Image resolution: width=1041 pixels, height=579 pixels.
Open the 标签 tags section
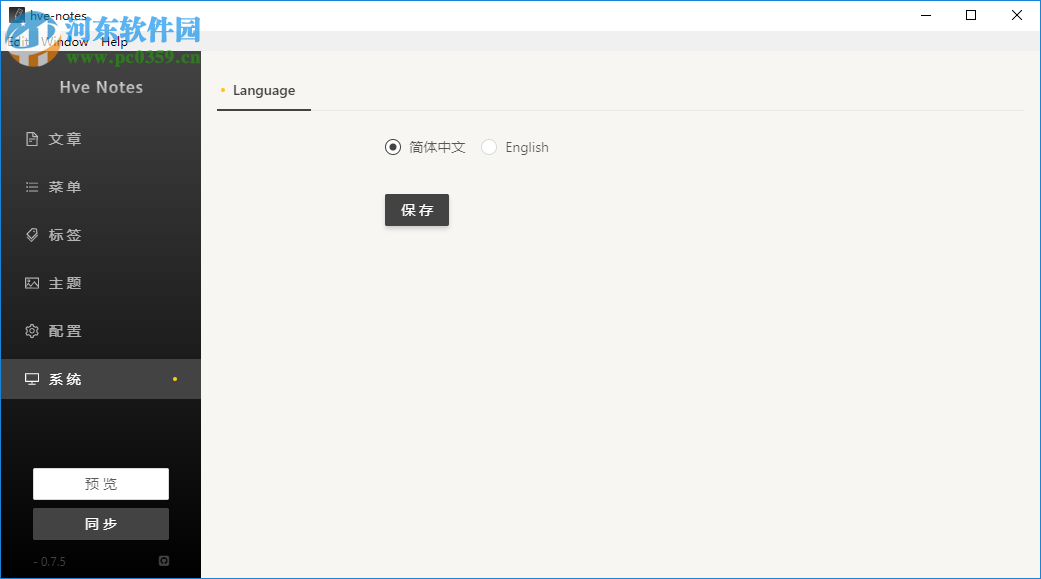(x=101, y=235)
